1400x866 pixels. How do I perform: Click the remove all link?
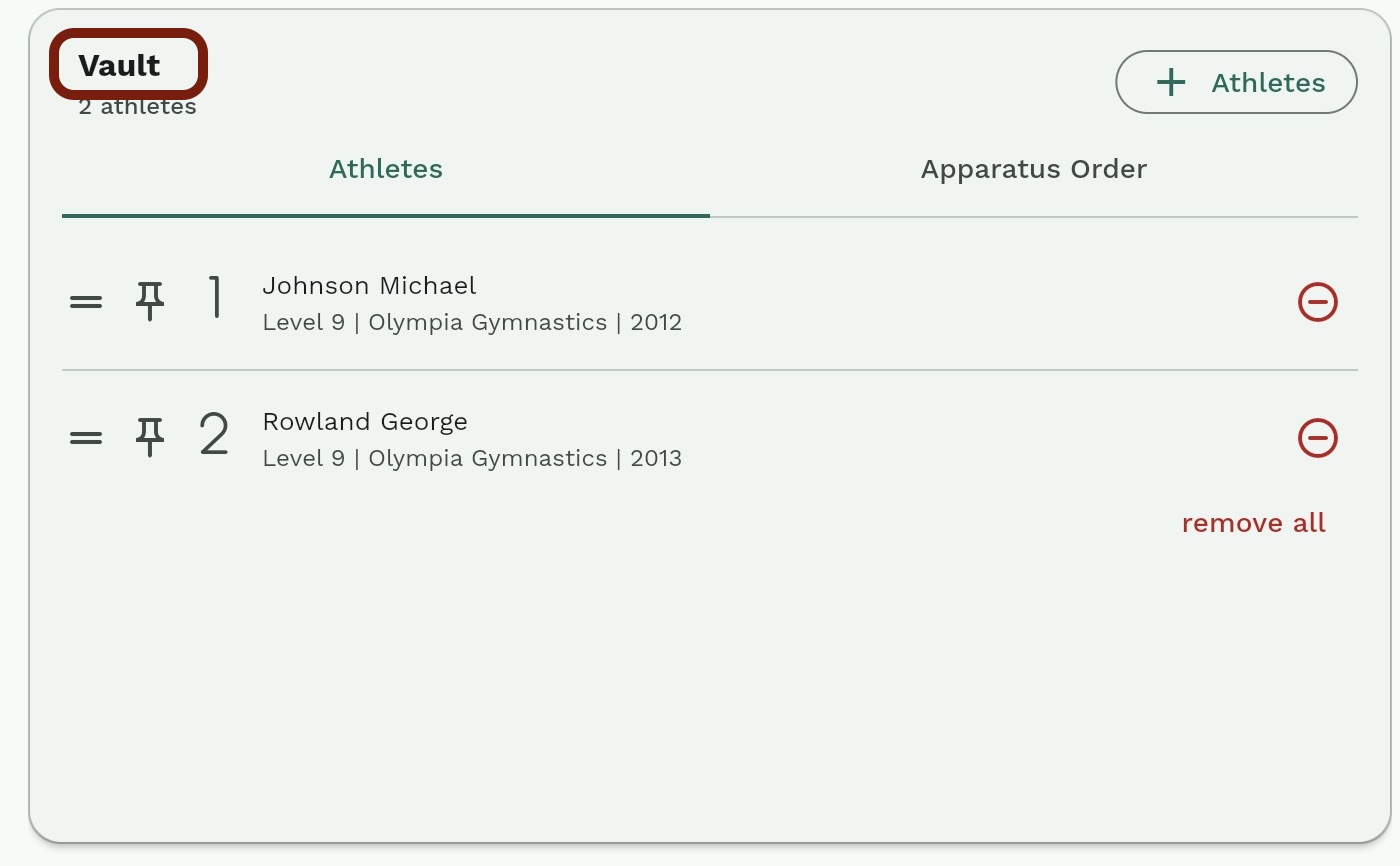(1254, 523)
